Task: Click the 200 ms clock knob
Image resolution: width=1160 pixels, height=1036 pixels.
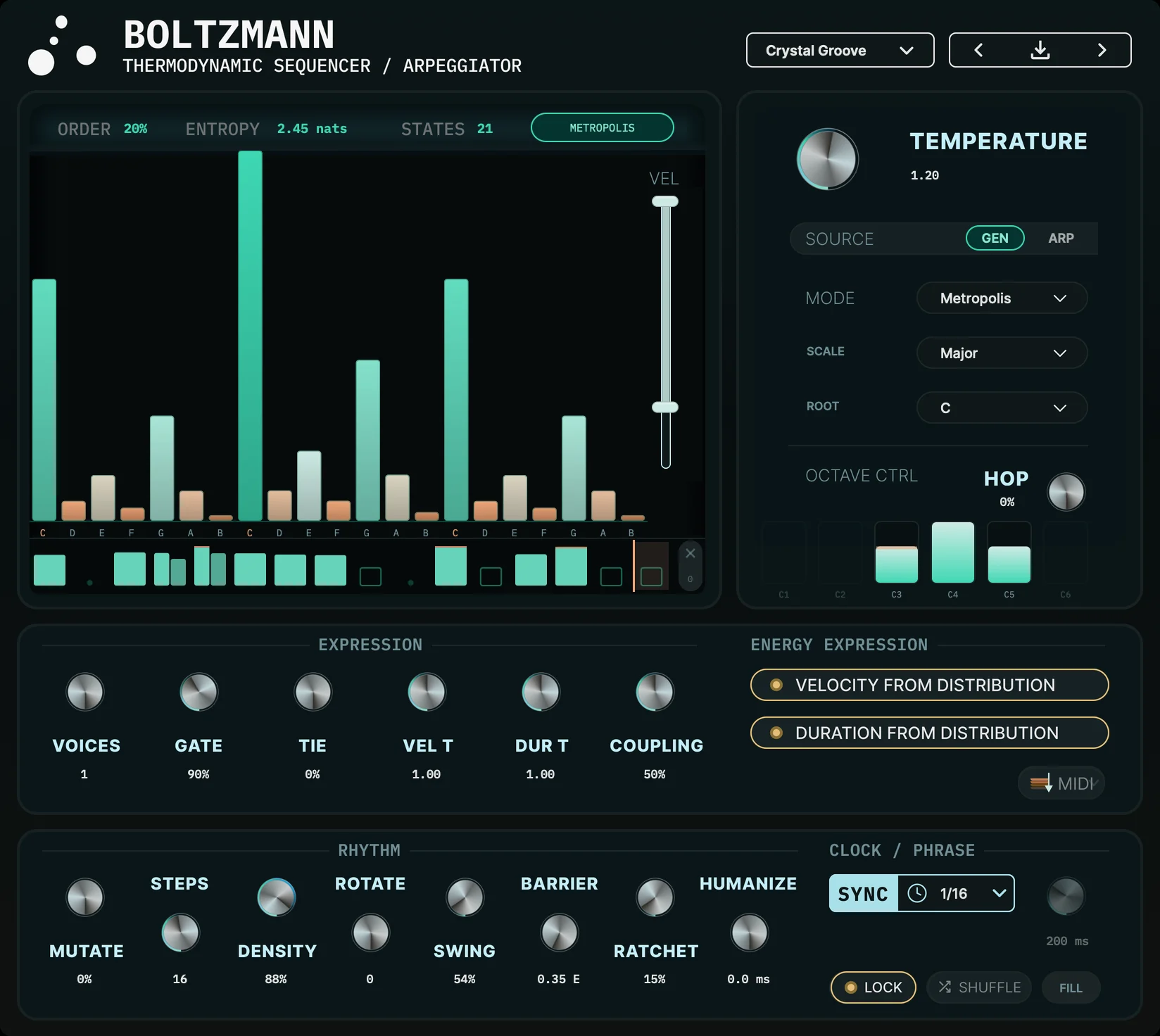Action: [x=1066, y=896]
